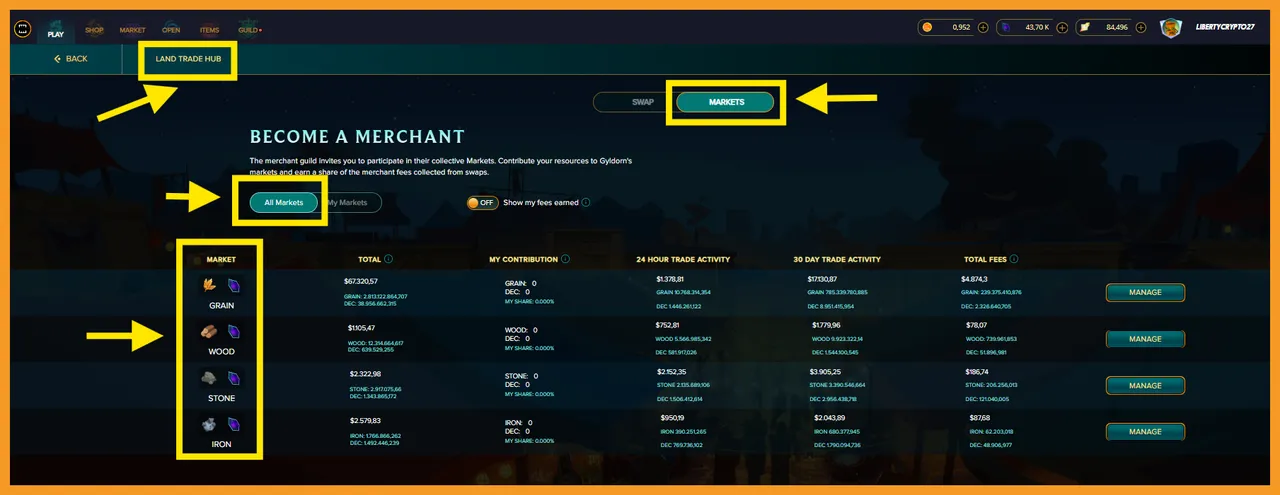Click IRON total fees $87,68
The image size is (1280, 495).
(979, 417)
